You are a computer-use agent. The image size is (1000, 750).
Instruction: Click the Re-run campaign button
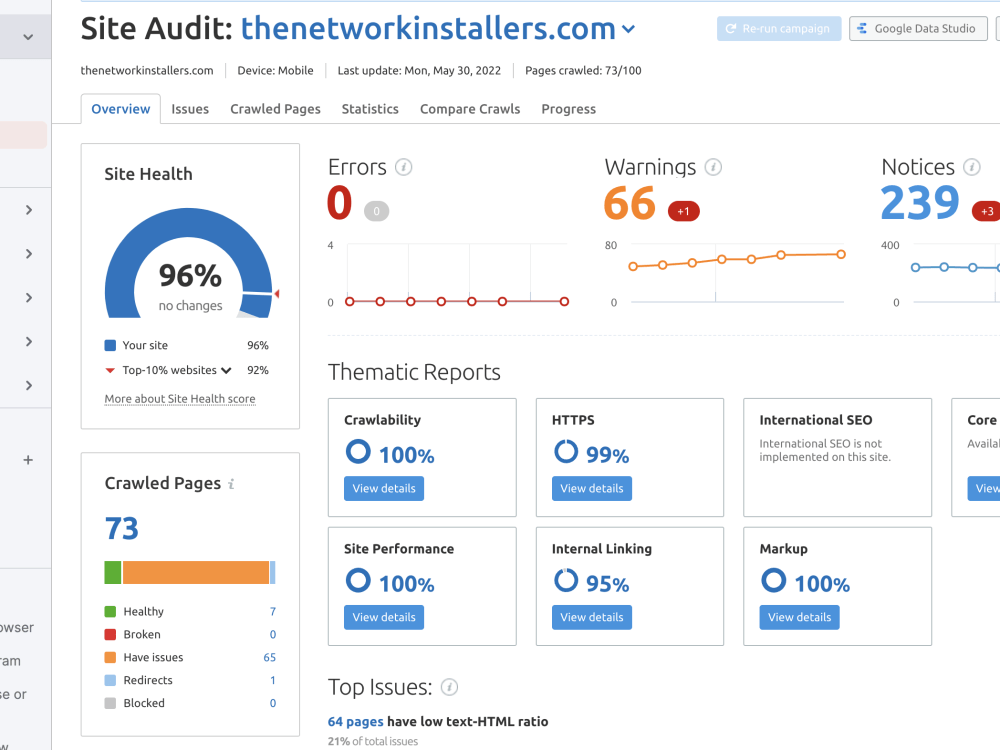coord(779,29)
